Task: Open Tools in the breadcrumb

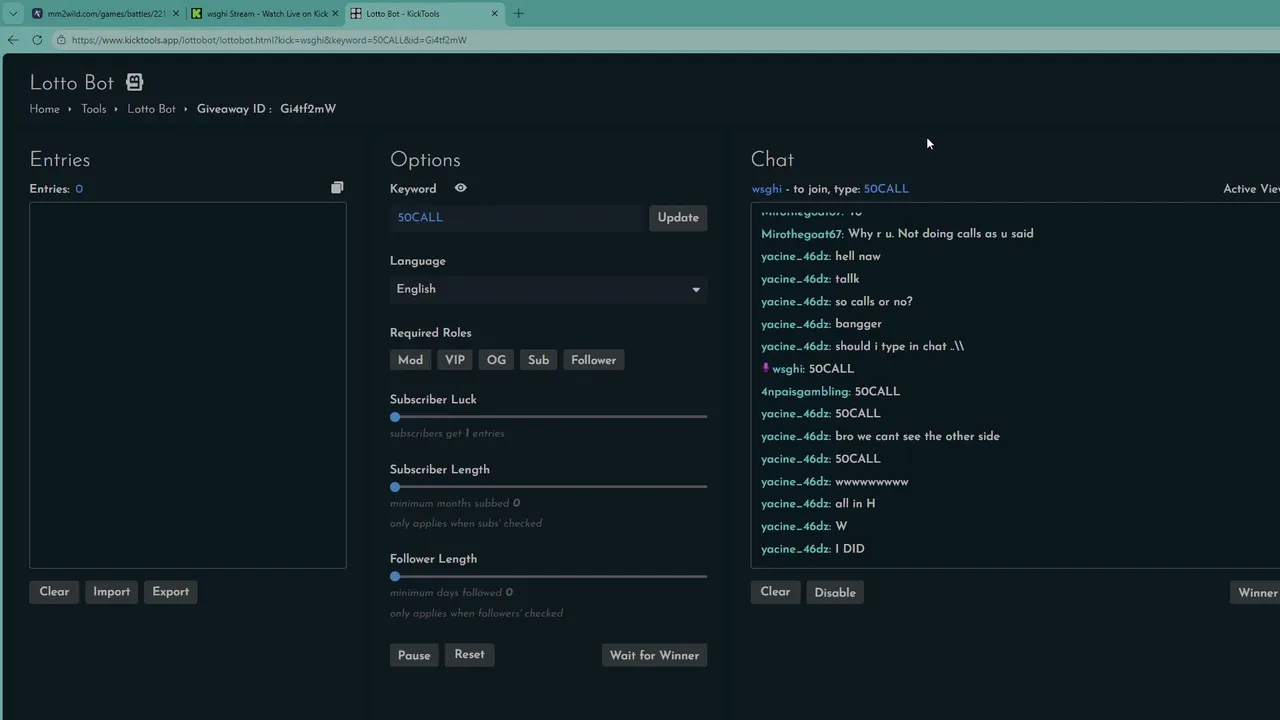Action: click(x=93, y=109)
